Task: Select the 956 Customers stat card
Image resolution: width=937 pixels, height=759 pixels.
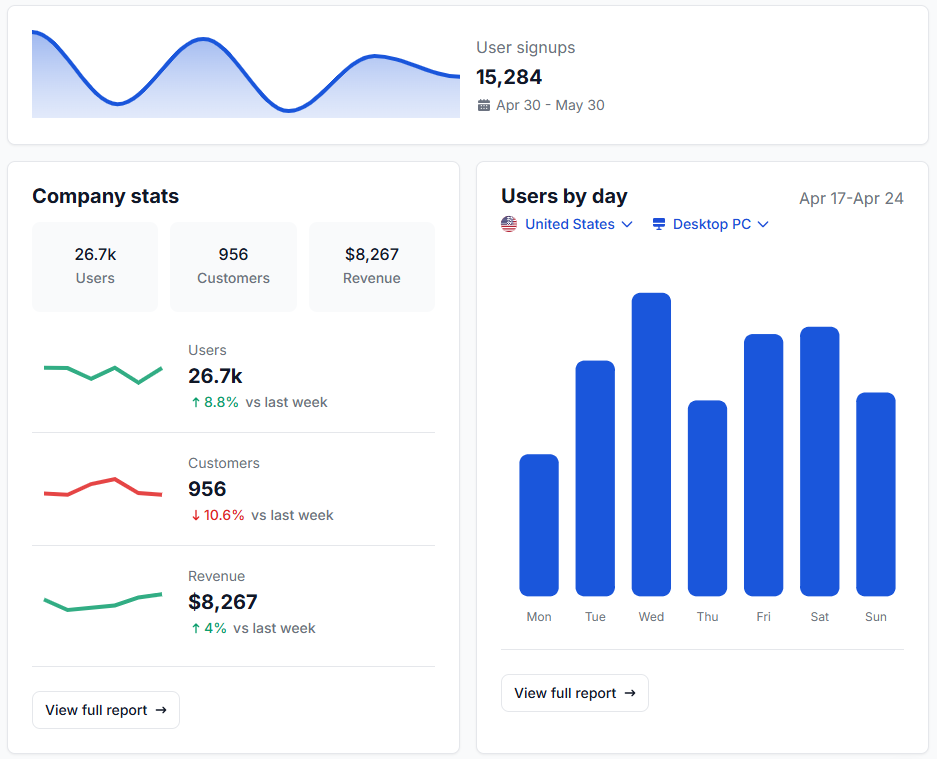Action: [233, 266]
